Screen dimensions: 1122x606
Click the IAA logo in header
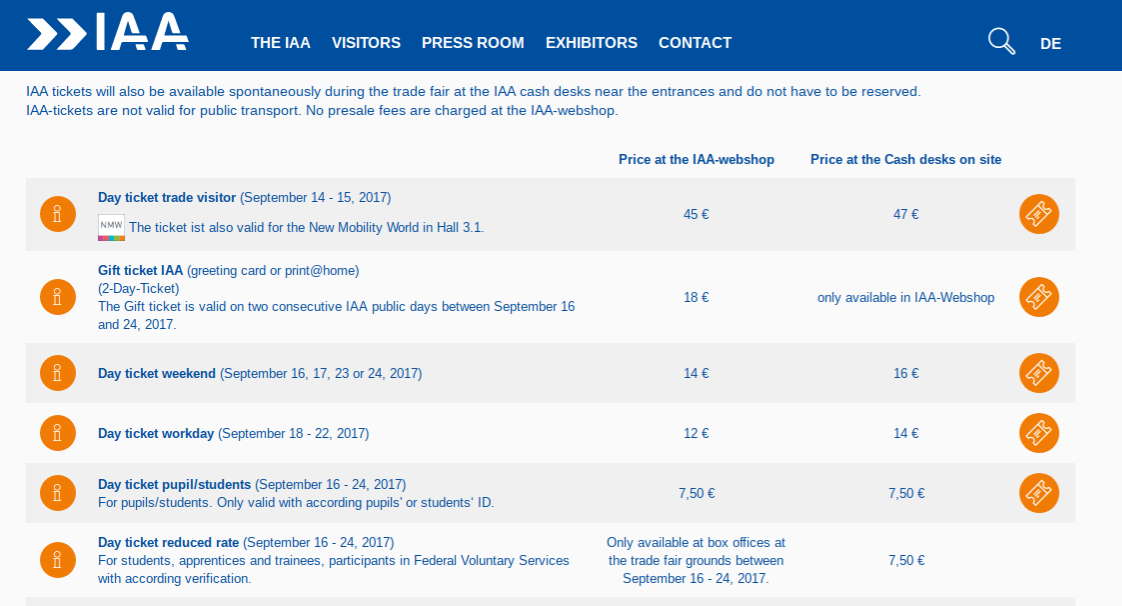pyautogui.click(x=107, y=33)
